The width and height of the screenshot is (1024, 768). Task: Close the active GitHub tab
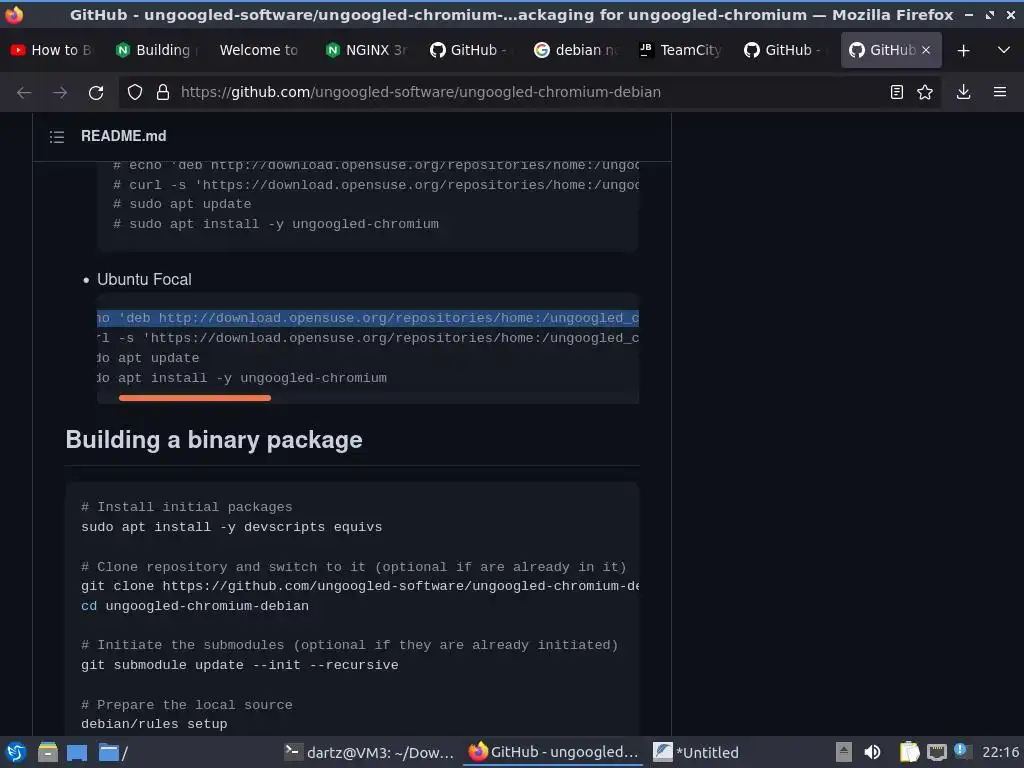[925, 50]
